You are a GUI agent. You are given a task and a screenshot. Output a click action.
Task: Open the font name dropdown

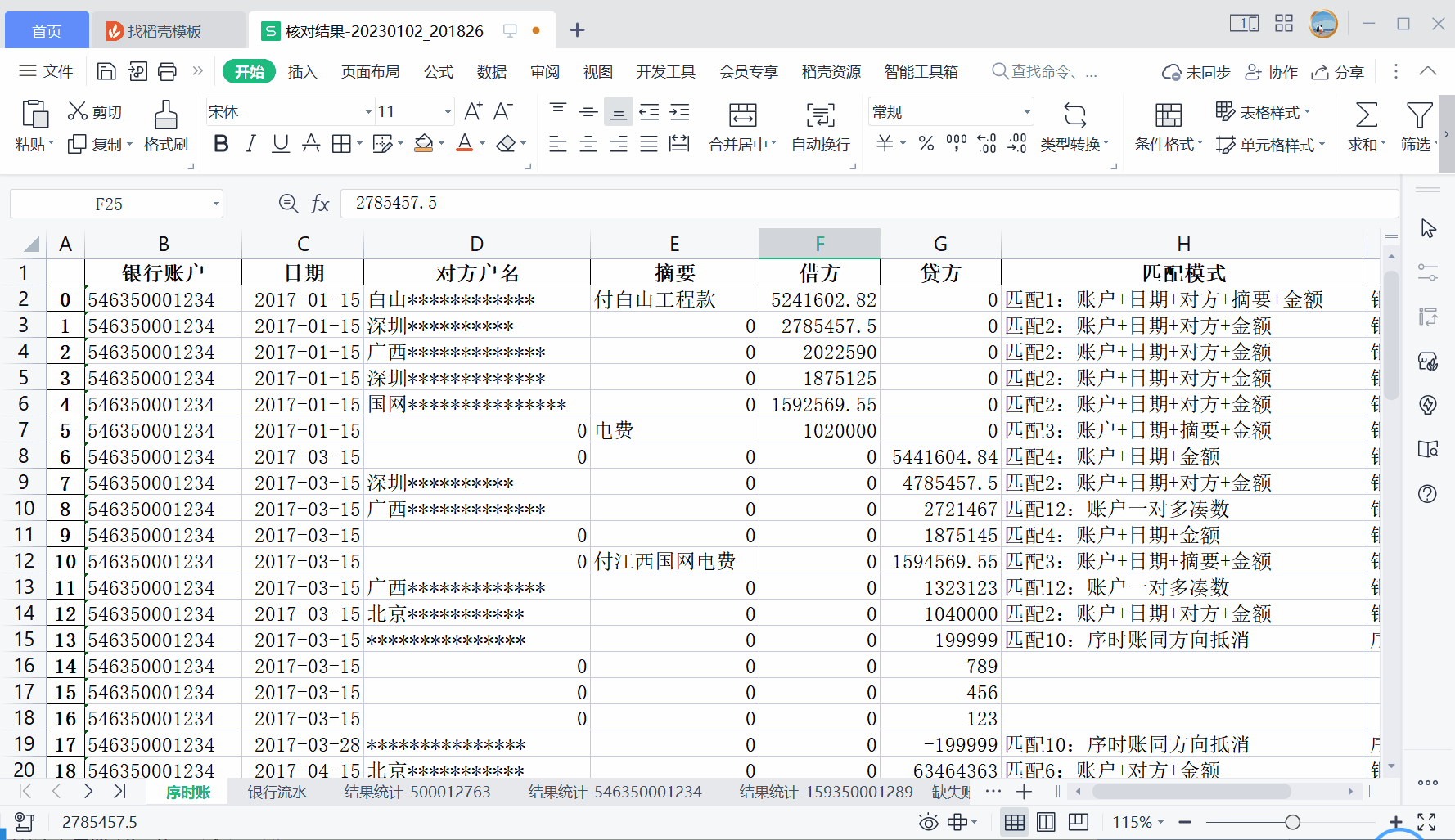pos(368,112)
